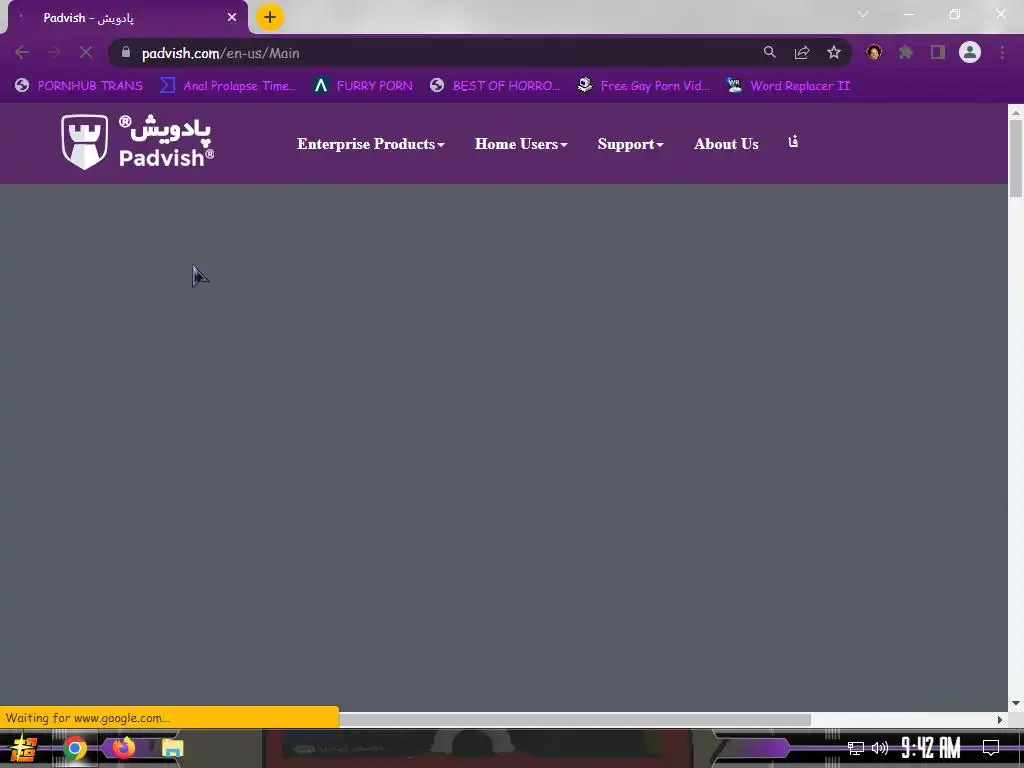Open the avatar extension icon

[874, 52]
